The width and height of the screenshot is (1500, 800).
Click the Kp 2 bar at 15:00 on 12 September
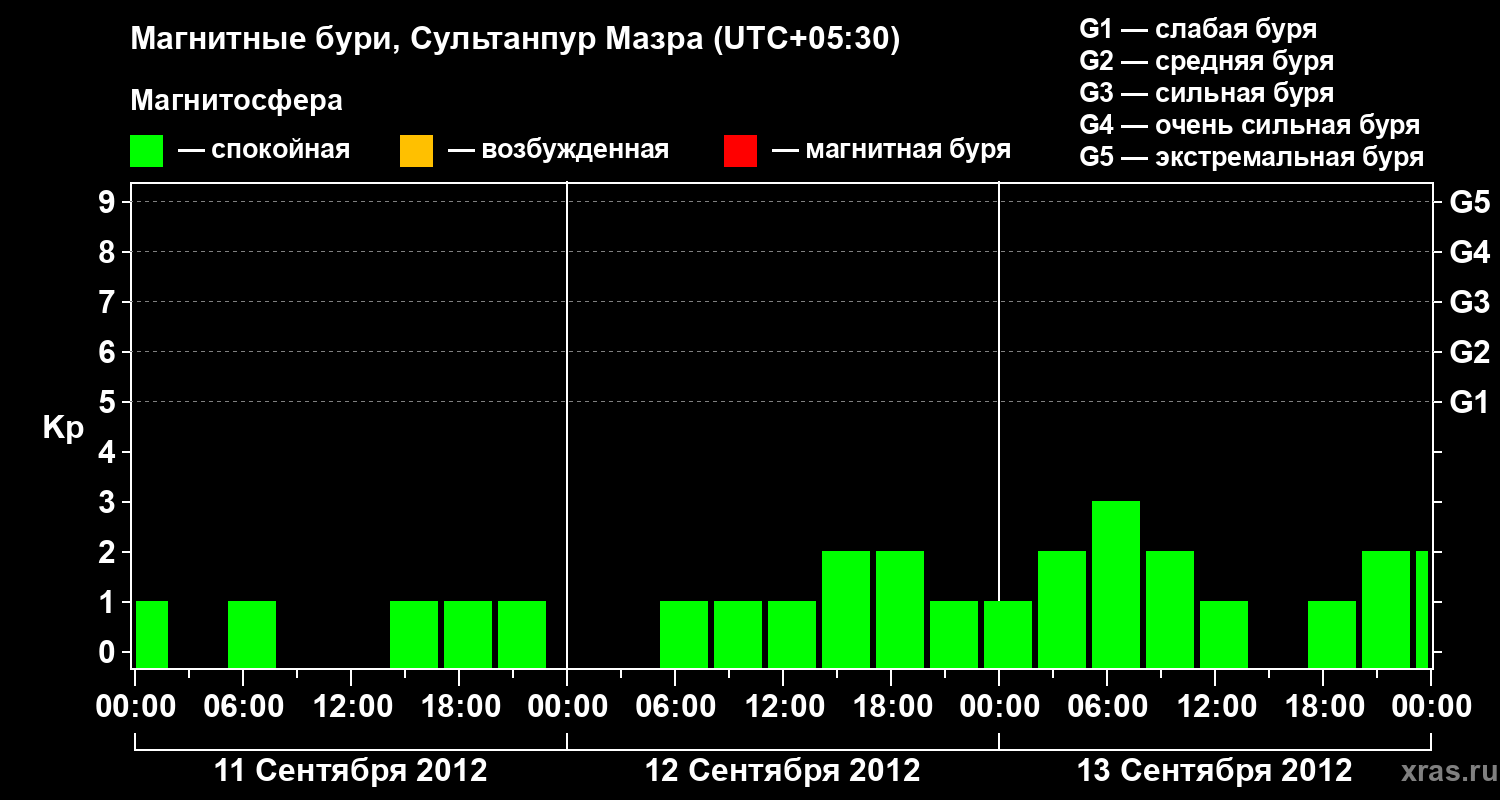click(x=846, y=609)
